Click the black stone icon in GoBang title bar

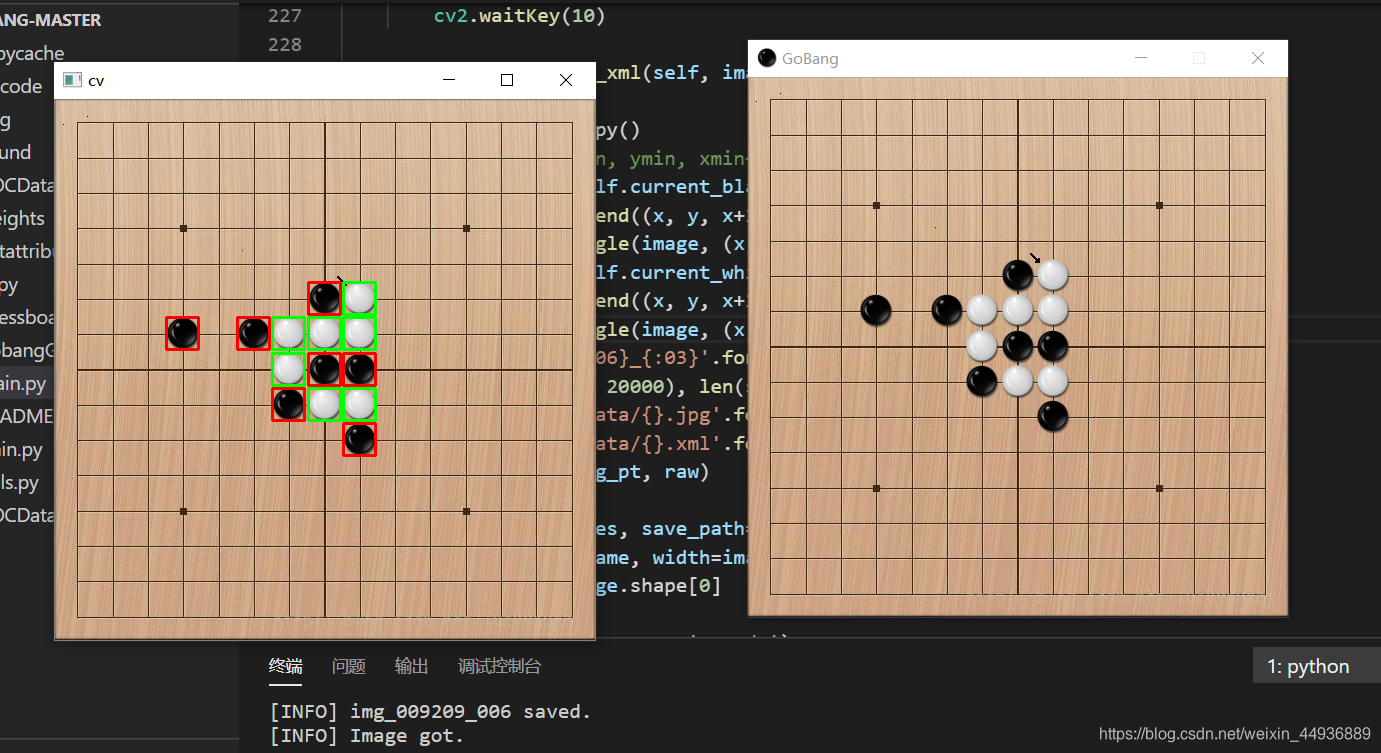tap(767, 58)
